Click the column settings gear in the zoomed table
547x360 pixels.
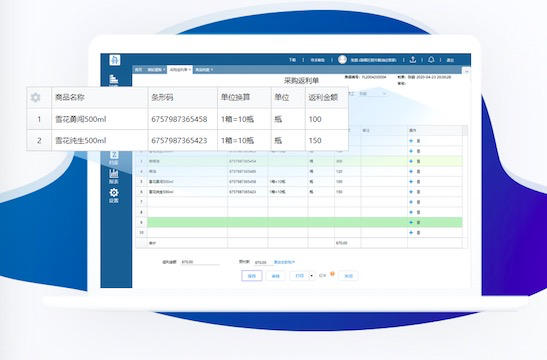pyautogui.click(x=35, y=97)
